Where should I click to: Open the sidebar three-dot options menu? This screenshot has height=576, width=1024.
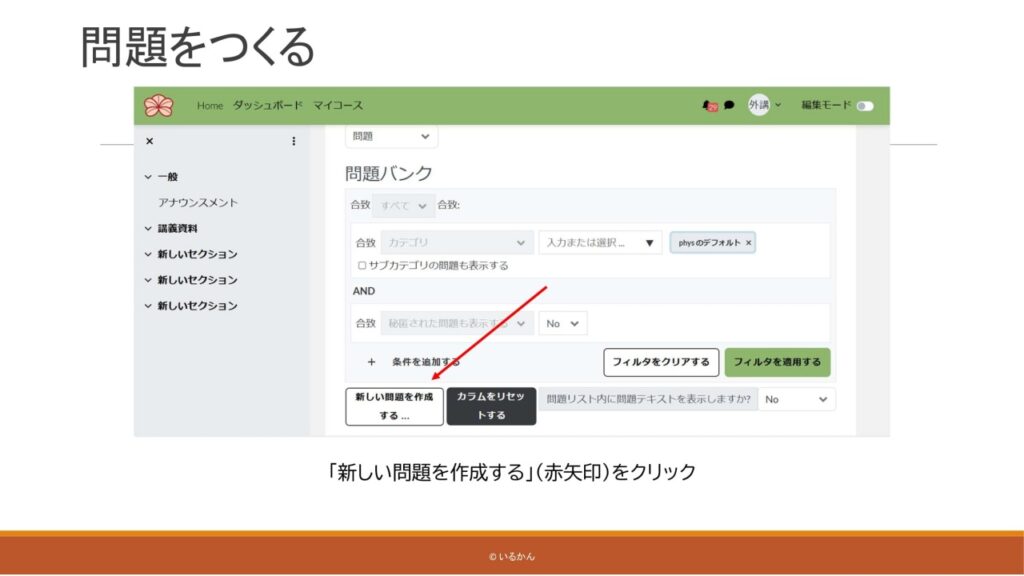pyautogui.click(x=293, y=141)
